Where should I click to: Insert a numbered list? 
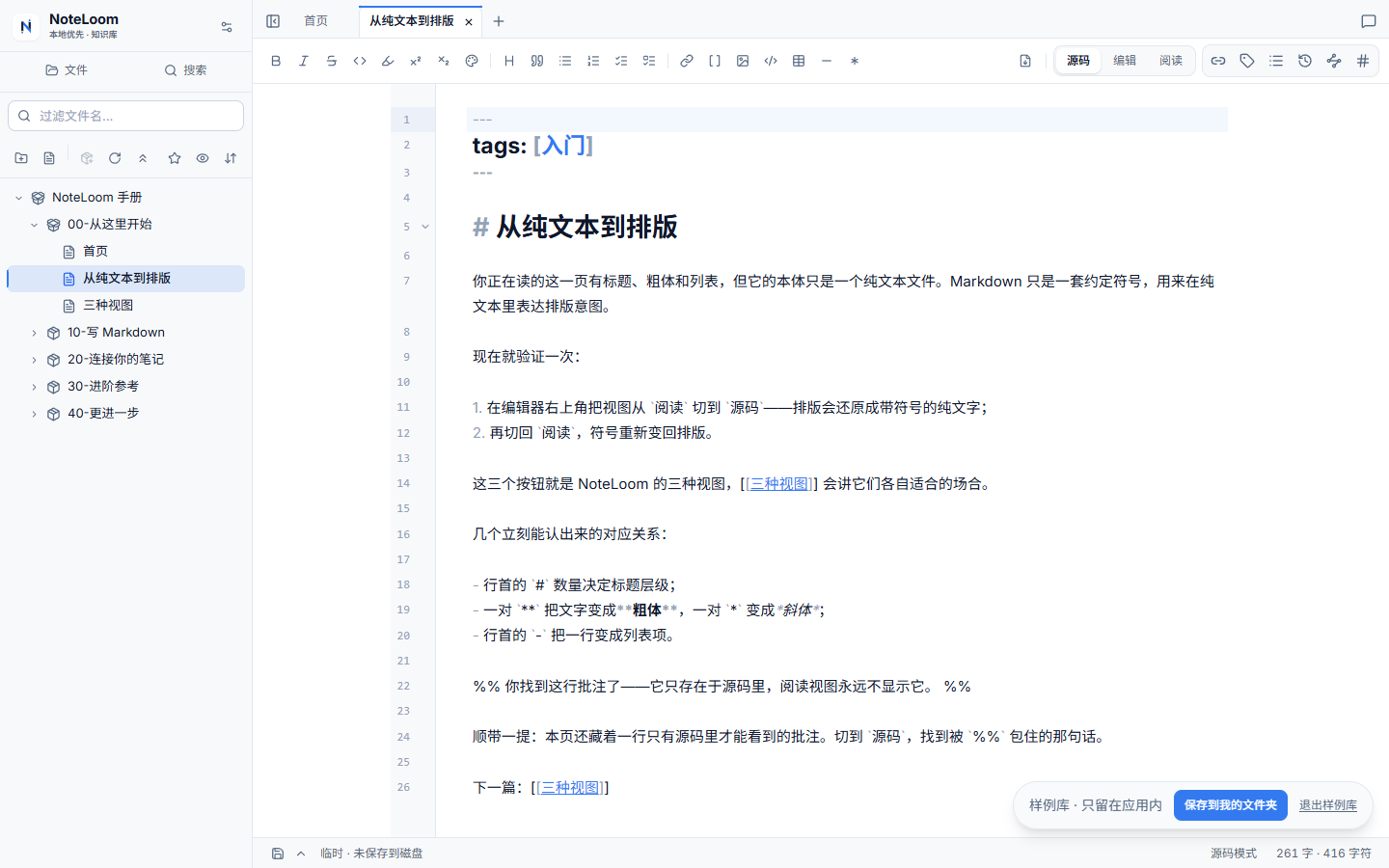tap(593, 61)
